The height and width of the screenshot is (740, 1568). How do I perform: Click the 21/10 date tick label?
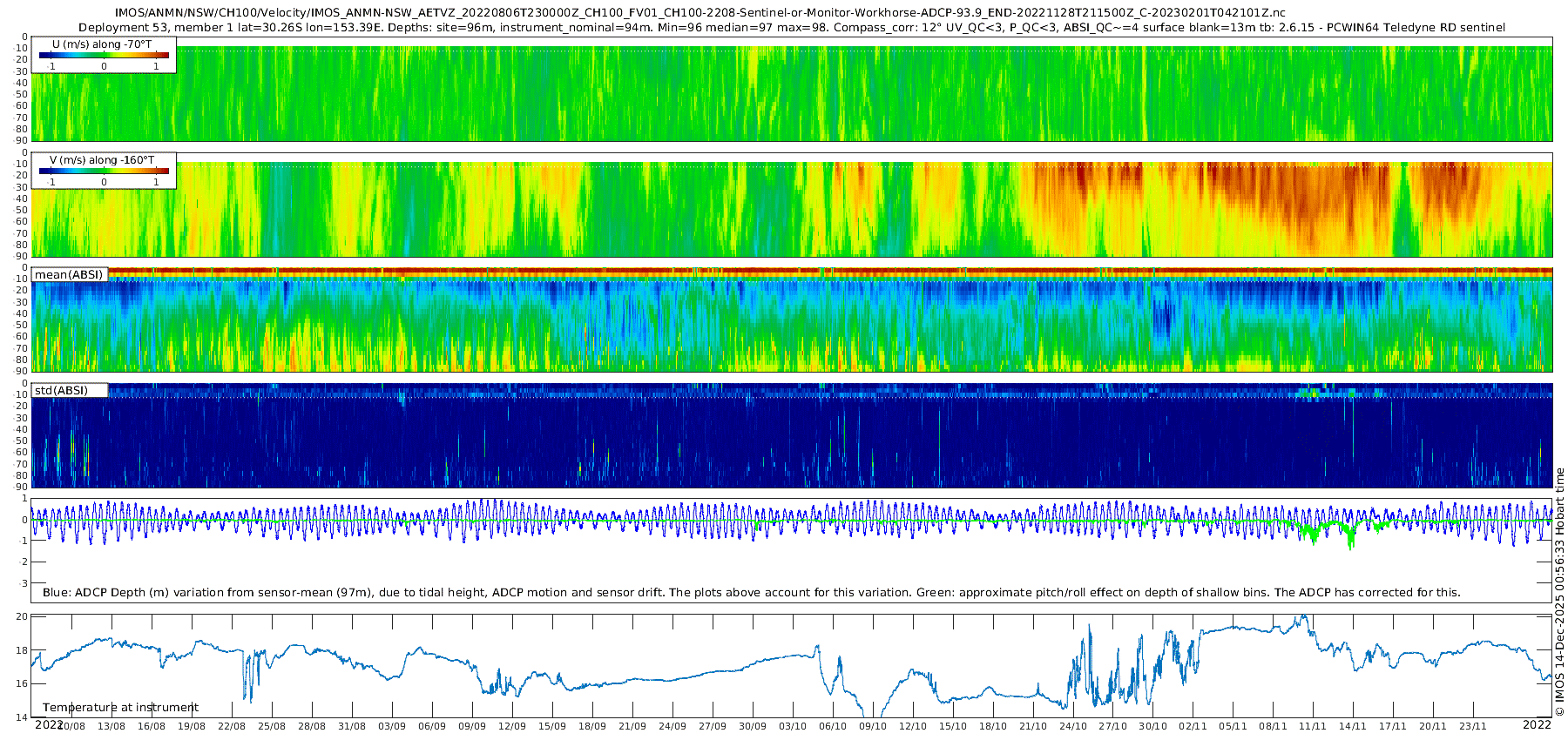[1033, 726]
